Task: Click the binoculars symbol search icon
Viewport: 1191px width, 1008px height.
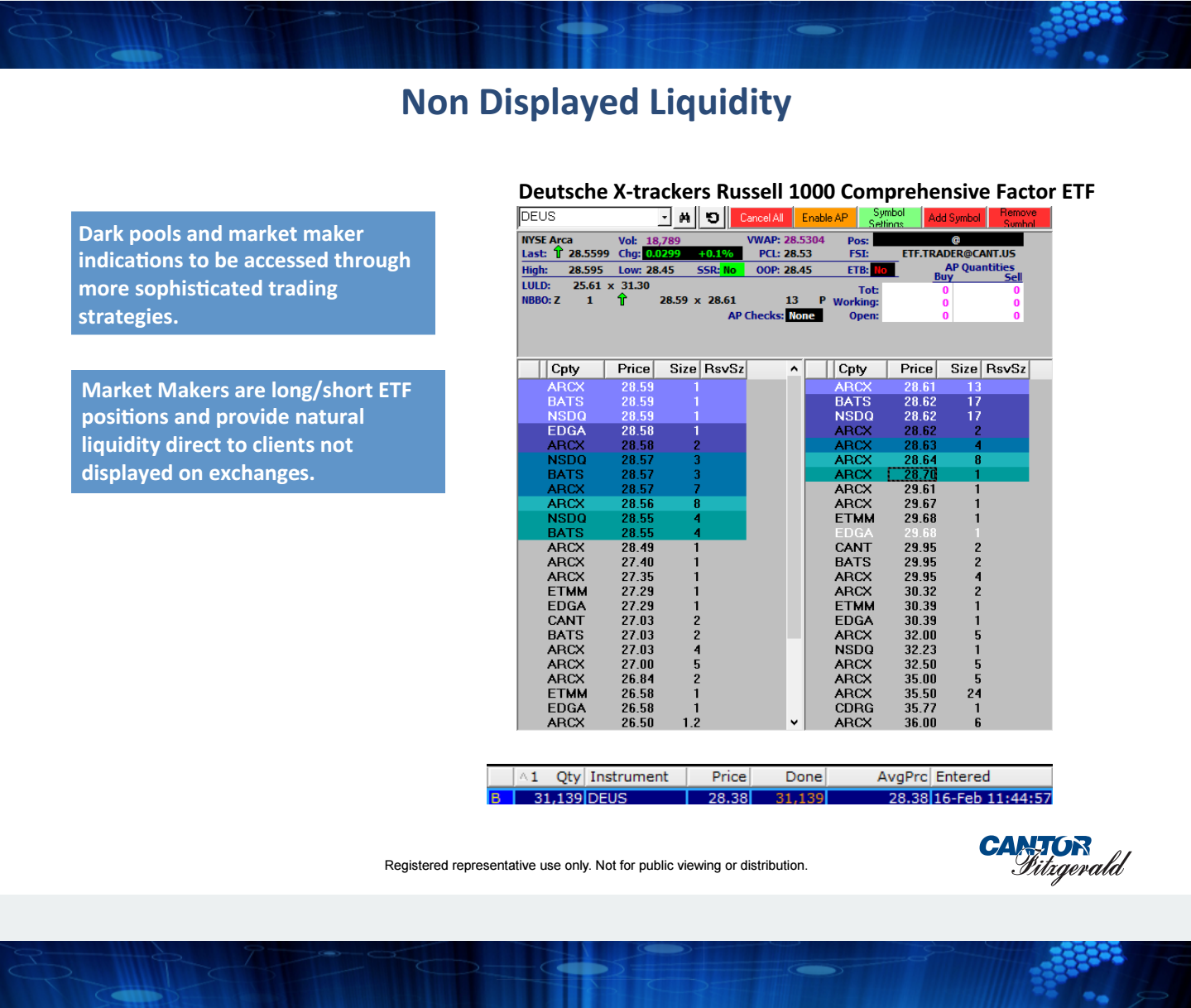Action: [x=684, y=218]
